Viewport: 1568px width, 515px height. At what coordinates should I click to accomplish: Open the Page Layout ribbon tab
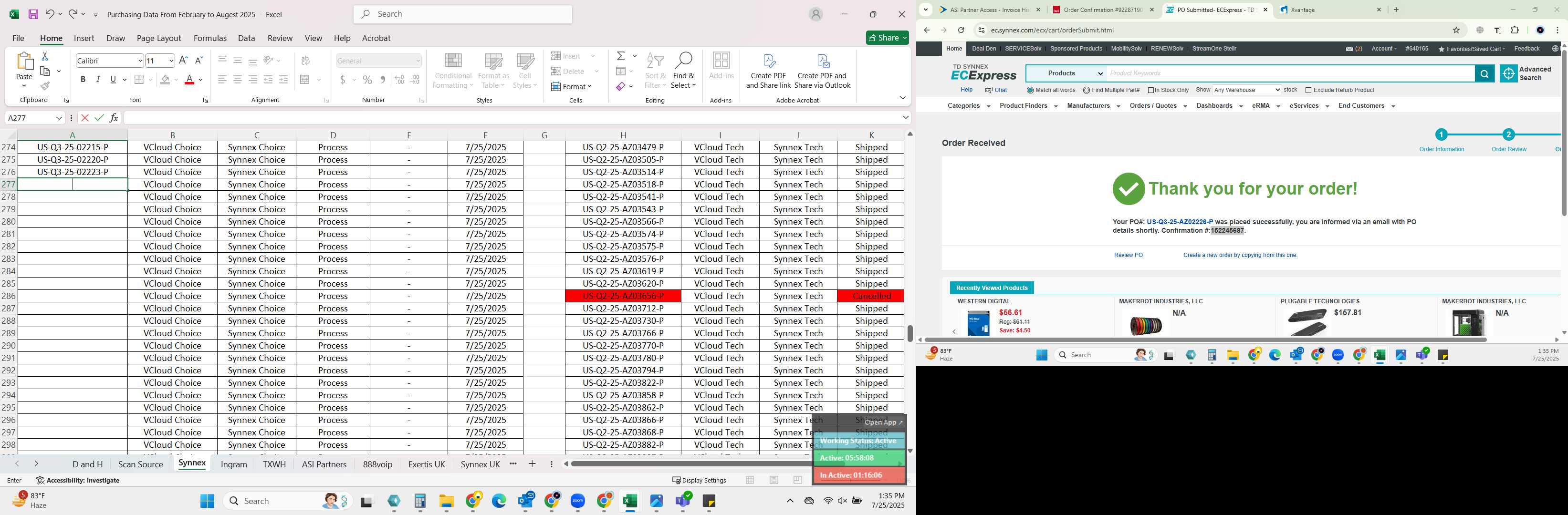click(x=159, y=38)
